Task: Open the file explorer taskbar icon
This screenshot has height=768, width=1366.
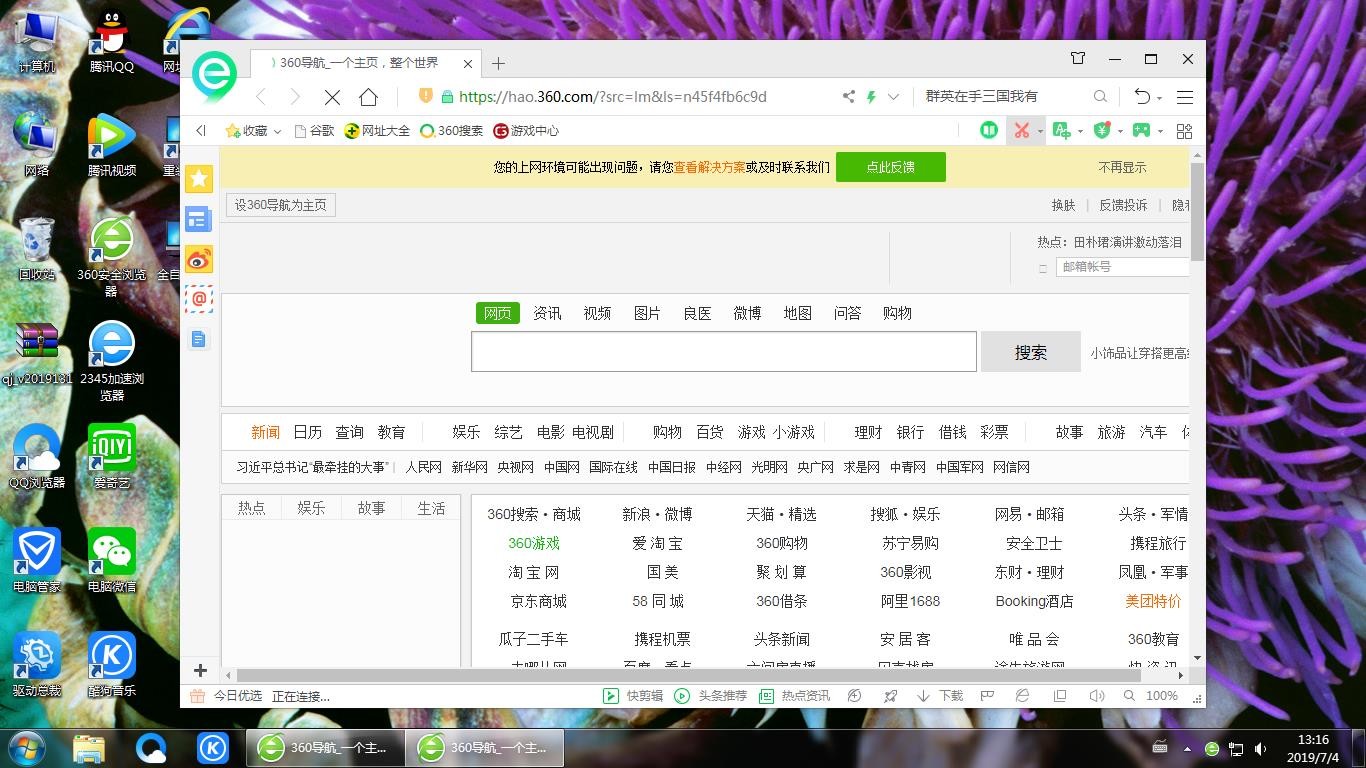Action: (x=89, y=748)
